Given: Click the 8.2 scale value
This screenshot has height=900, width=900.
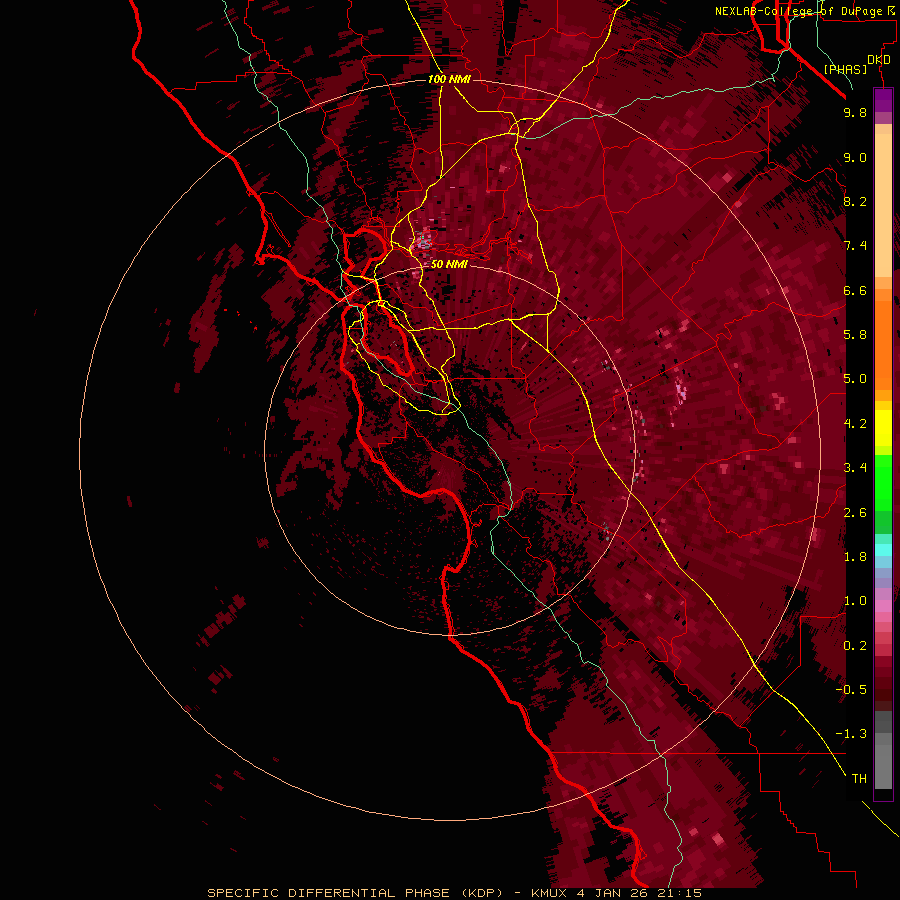Looking at the screenshot, I should coord(855,201).
